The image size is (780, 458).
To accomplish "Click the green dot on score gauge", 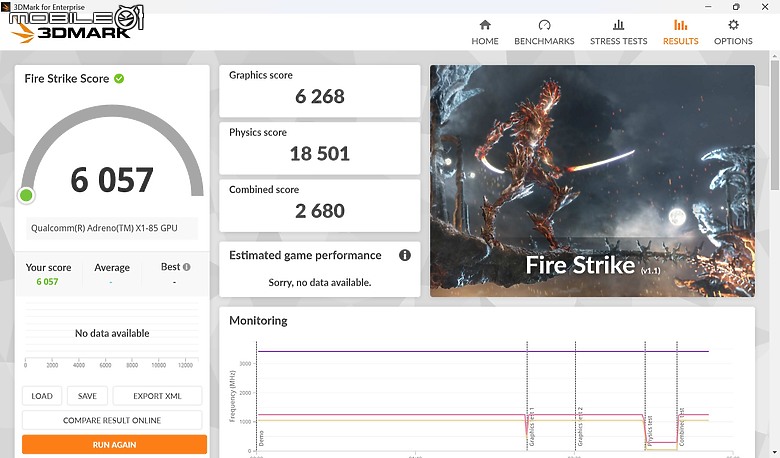I will tap(26, 195).
